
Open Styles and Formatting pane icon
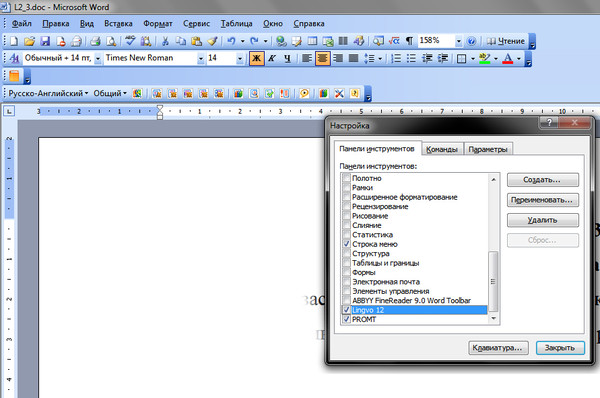click(14, 59)
